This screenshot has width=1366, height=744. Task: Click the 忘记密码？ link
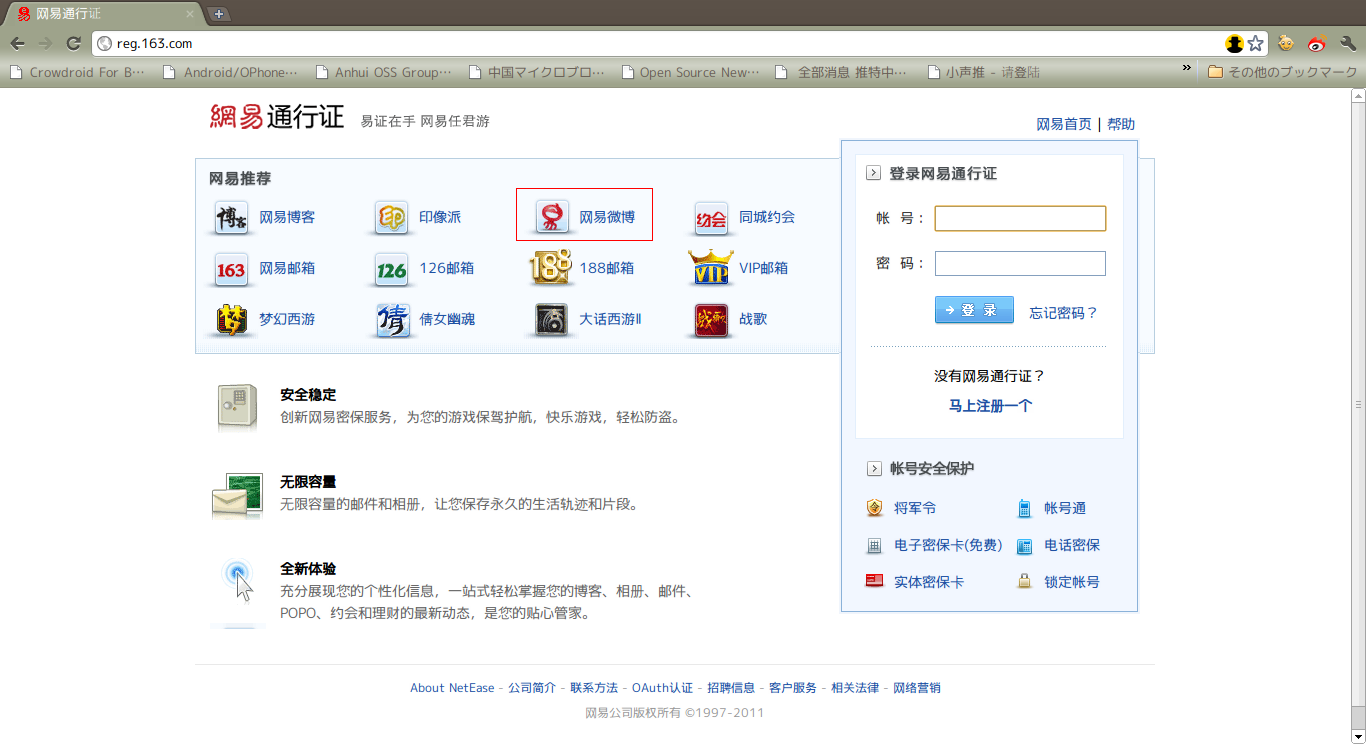pyautogui.click(x=1064, y=313)
